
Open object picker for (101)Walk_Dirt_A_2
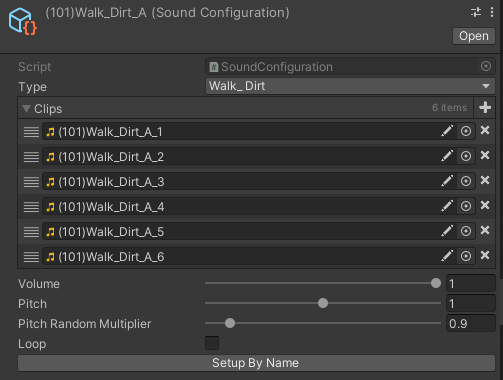tap(466, 156)
